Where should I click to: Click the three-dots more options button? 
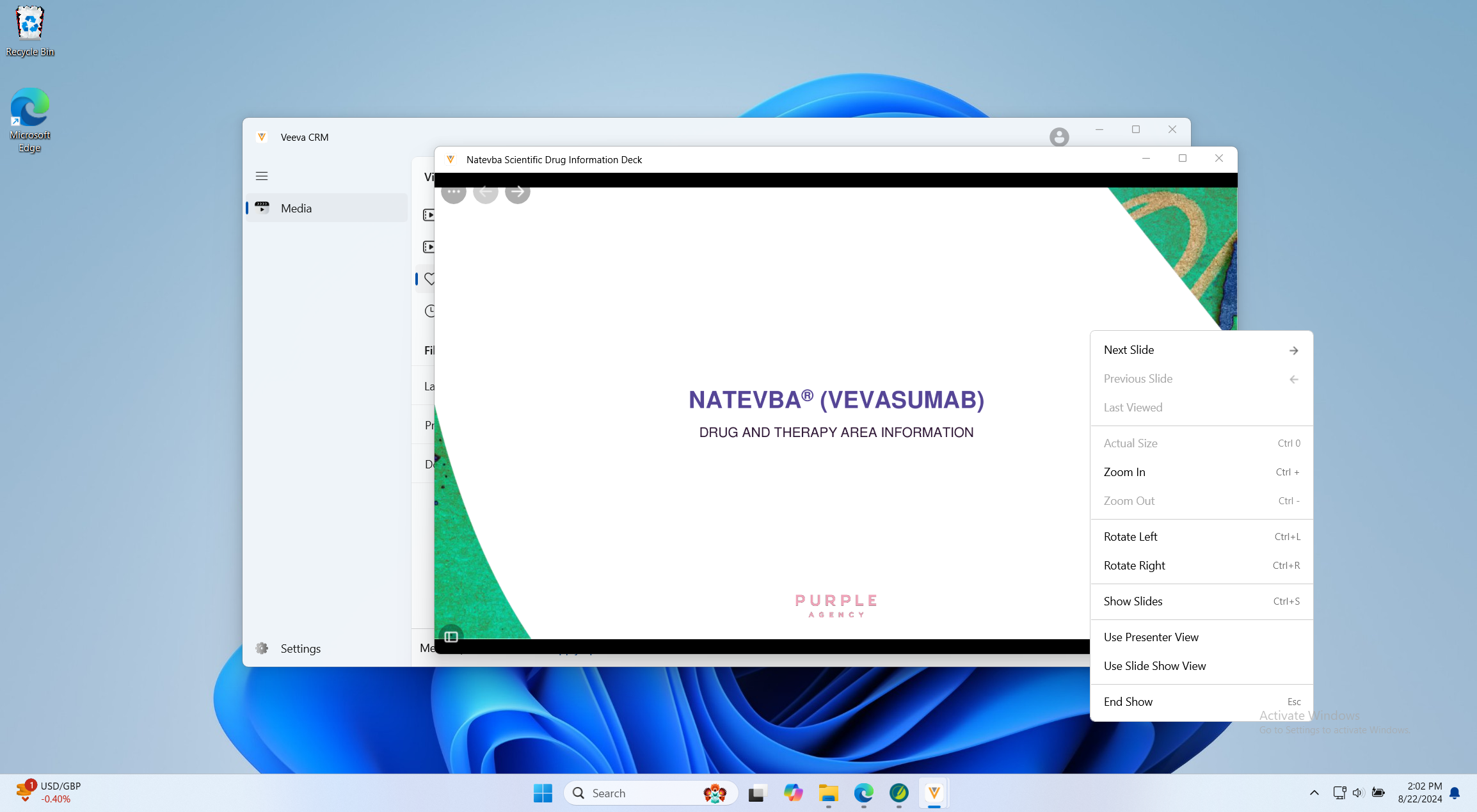454,191
